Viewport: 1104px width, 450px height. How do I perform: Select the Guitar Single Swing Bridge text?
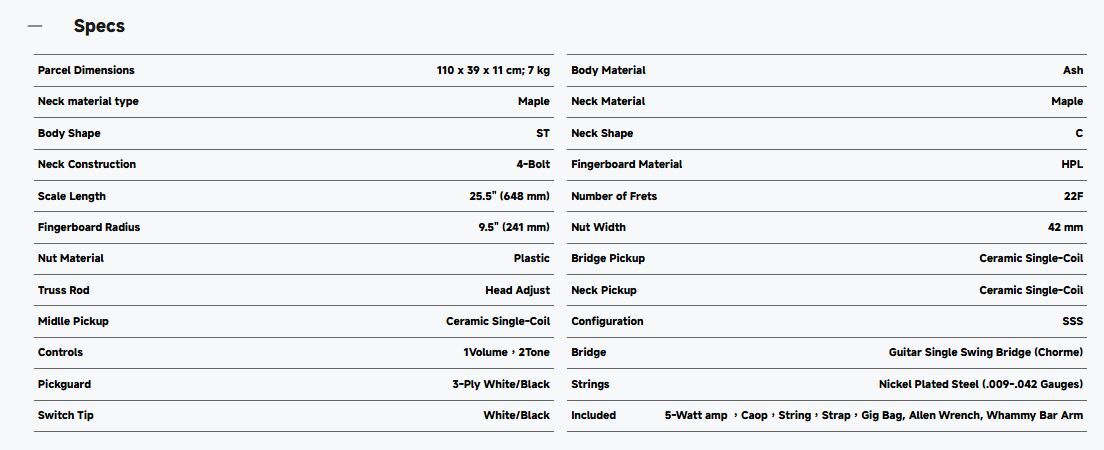click(985, 352)
